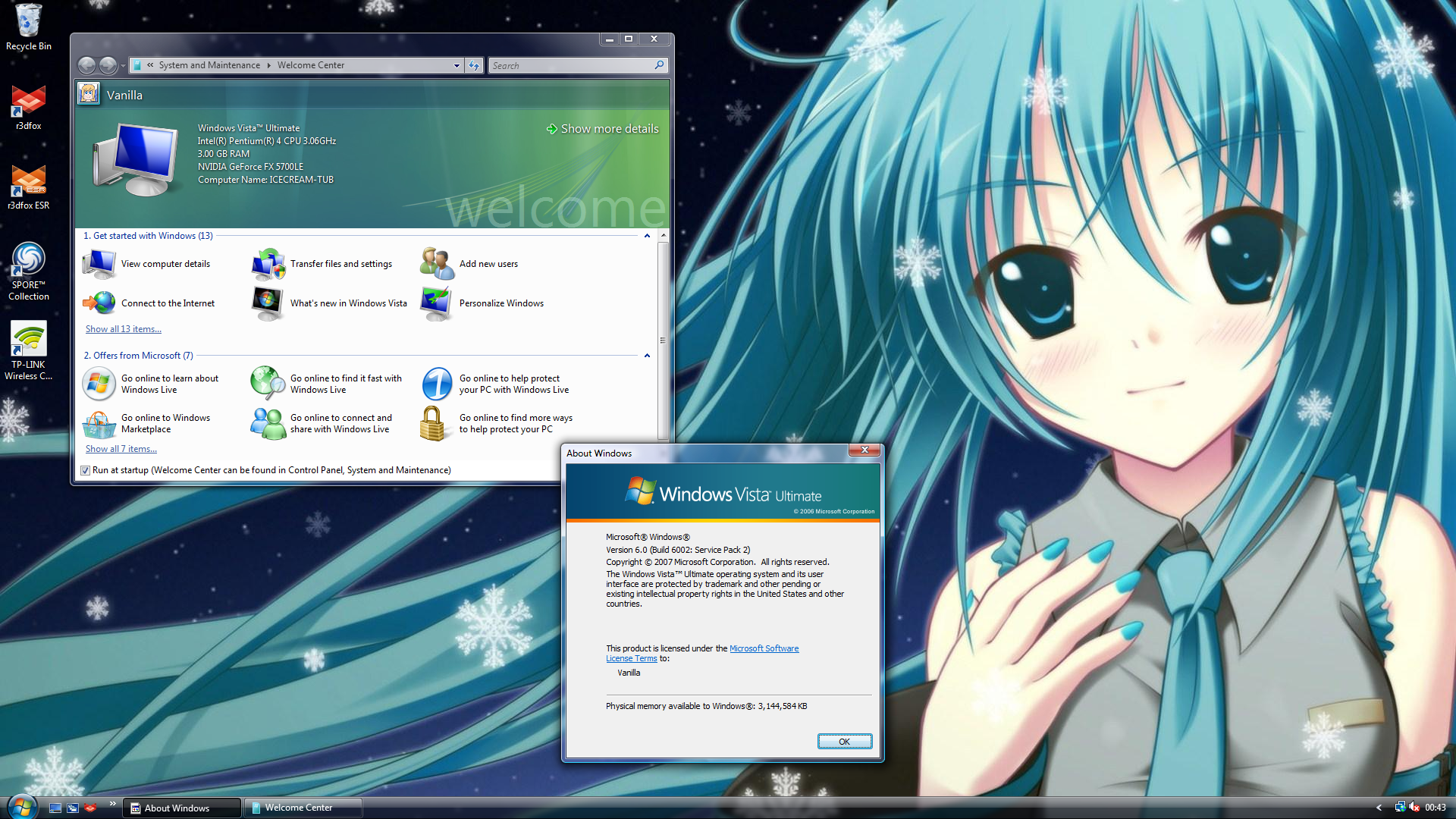Click Show Desktop quick launch icon
Screen dimensions: 1456x819
55,808
